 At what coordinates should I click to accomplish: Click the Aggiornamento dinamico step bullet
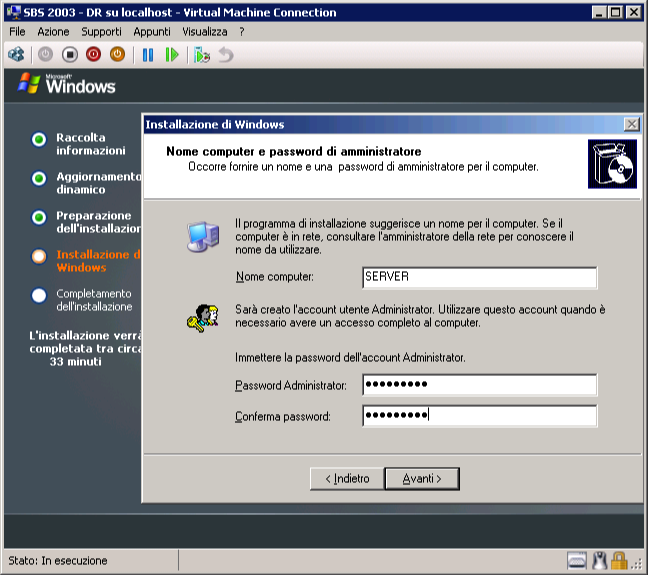(39, 179)
